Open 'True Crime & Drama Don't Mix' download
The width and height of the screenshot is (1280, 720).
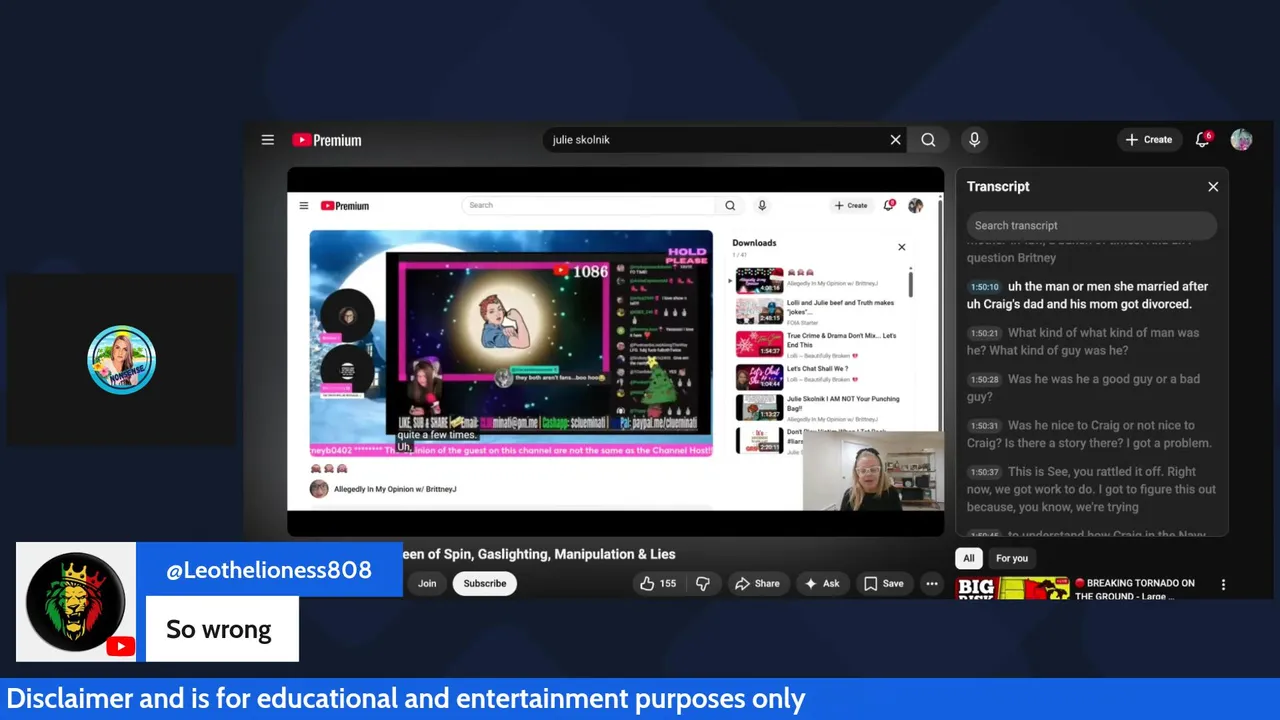pyautogui.click(x=819, y=344)
